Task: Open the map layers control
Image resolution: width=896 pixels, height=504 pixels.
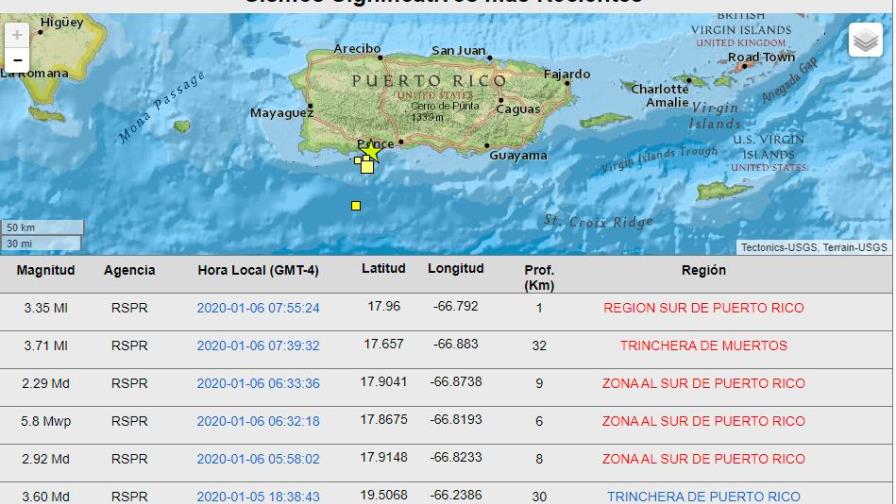Action: 866,40
